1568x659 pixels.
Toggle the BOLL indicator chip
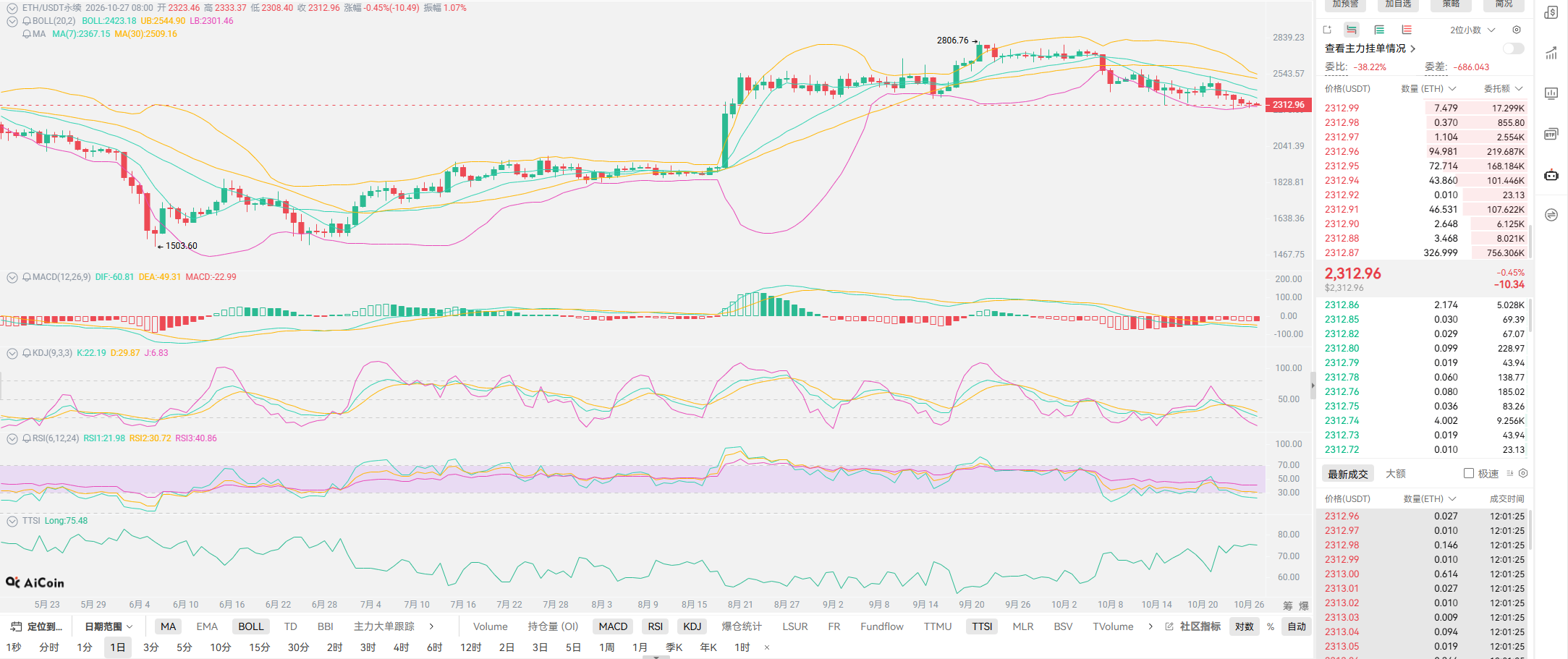tap(251, 626)
